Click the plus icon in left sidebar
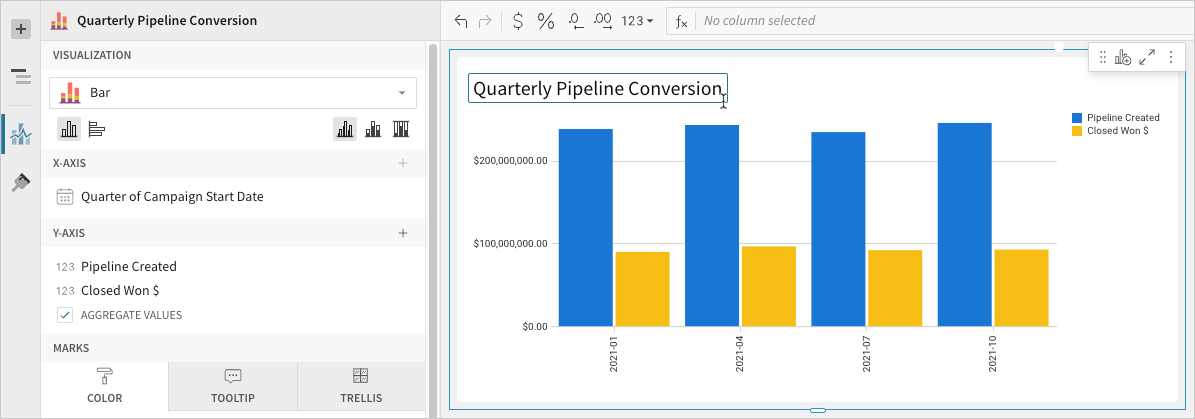The image size is (1195, 419). click(x=21, y=29)
